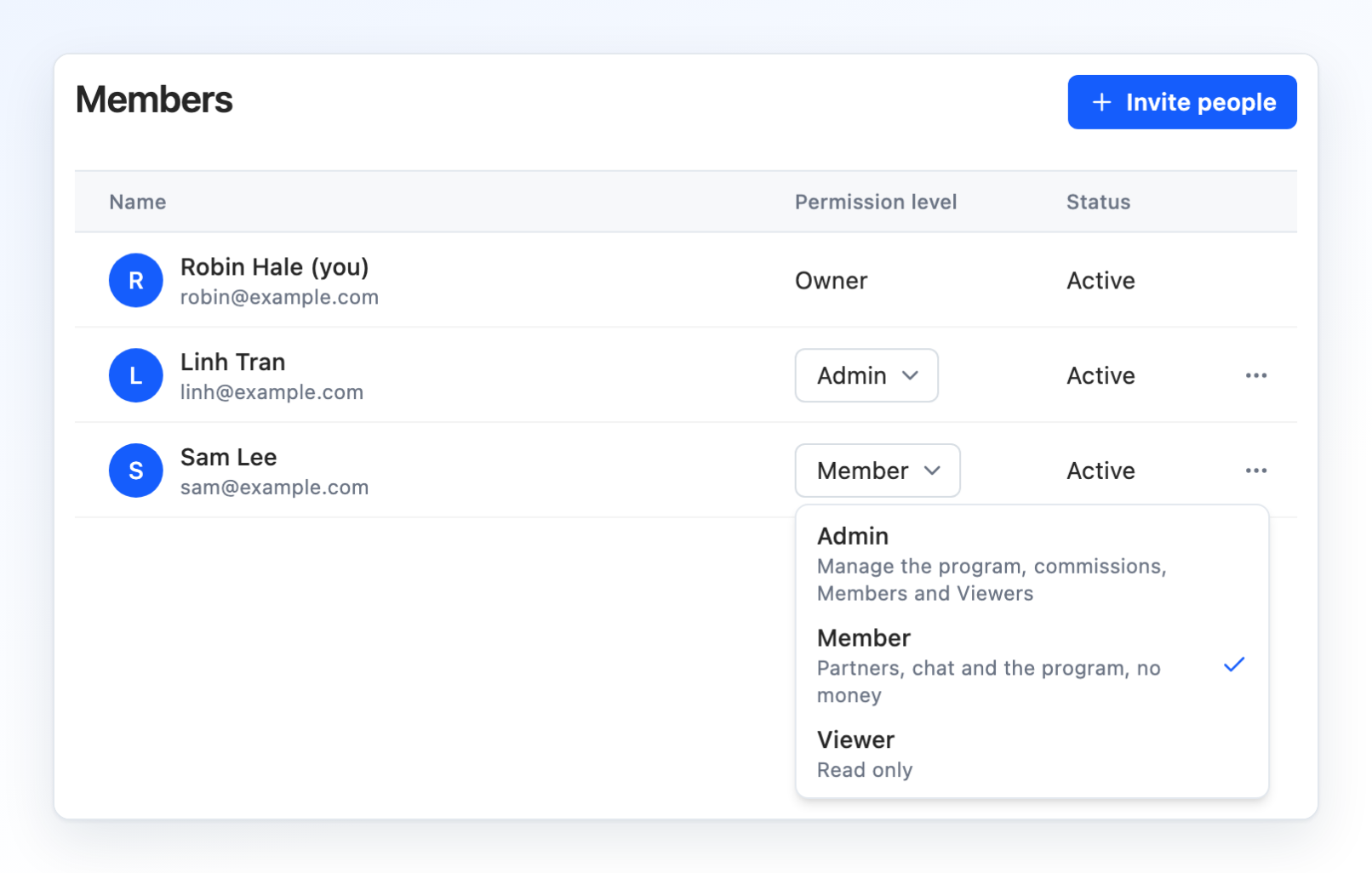
Task: Click the Active status in Robin Hale's row
Action: [x=1100, y=281]
